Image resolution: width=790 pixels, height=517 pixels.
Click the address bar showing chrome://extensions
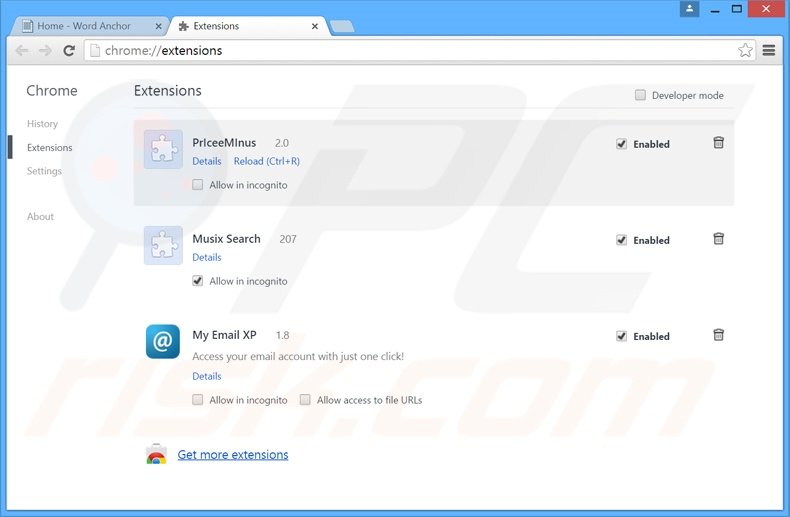pyautogui.click(x=400, y=50)
